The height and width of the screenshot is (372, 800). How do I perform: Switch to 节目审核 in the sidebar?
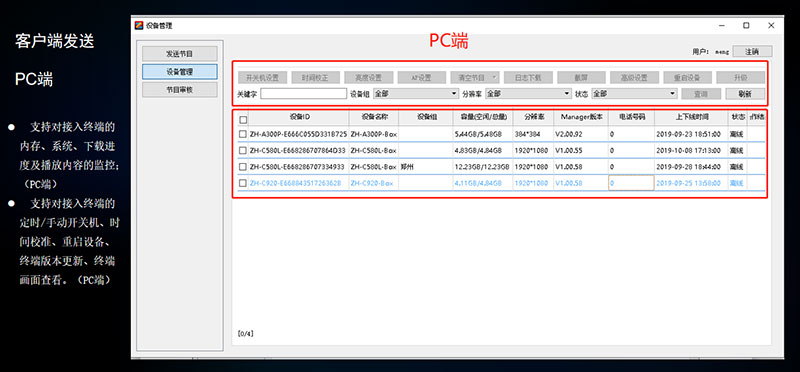(x=180, y=89)
